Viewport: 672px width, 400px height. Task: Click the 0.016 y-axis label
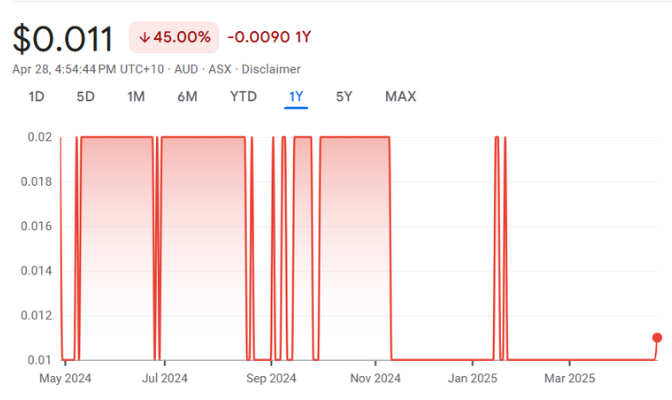point(36,226)
